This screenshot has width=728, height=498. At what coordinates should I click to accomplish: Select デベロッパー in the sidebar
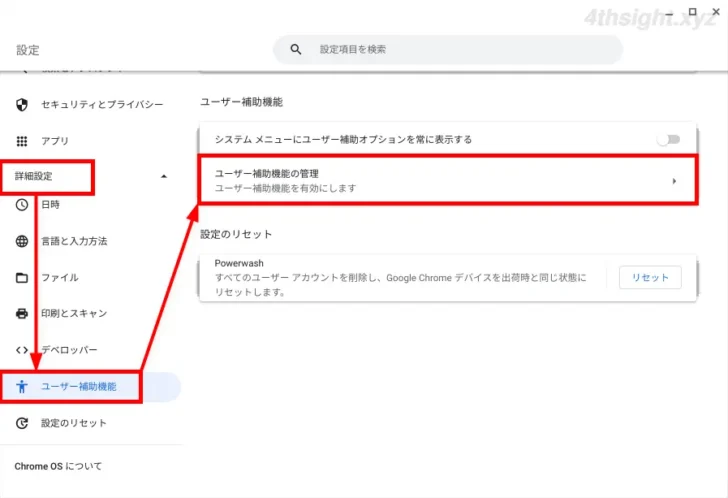69,349
